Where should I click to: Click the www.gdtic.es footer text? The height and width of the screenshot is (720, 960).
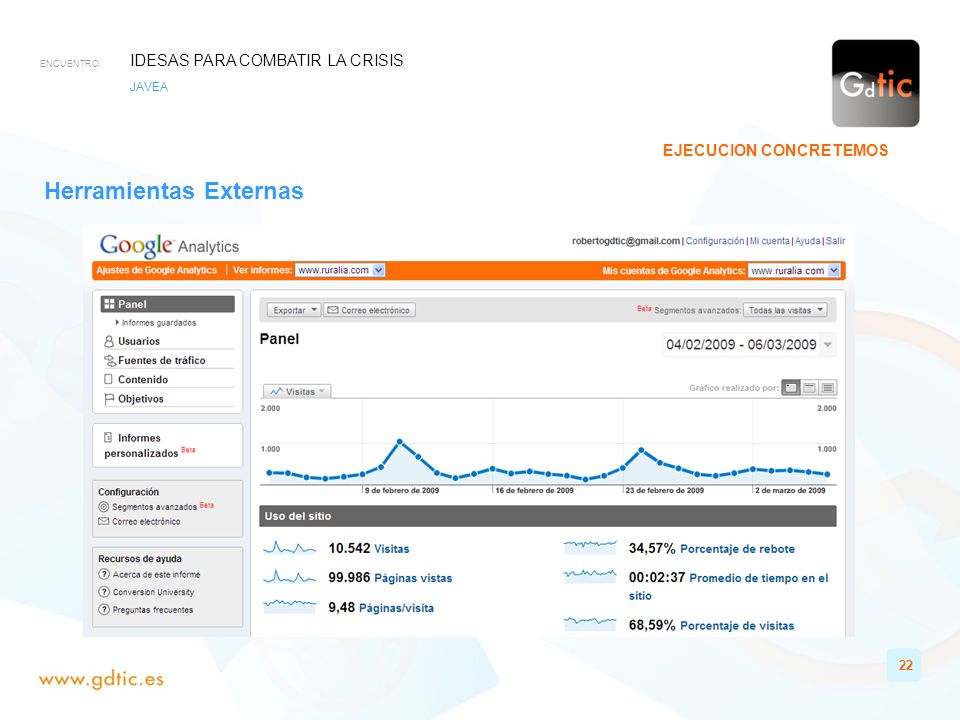[x=101, y=679]
